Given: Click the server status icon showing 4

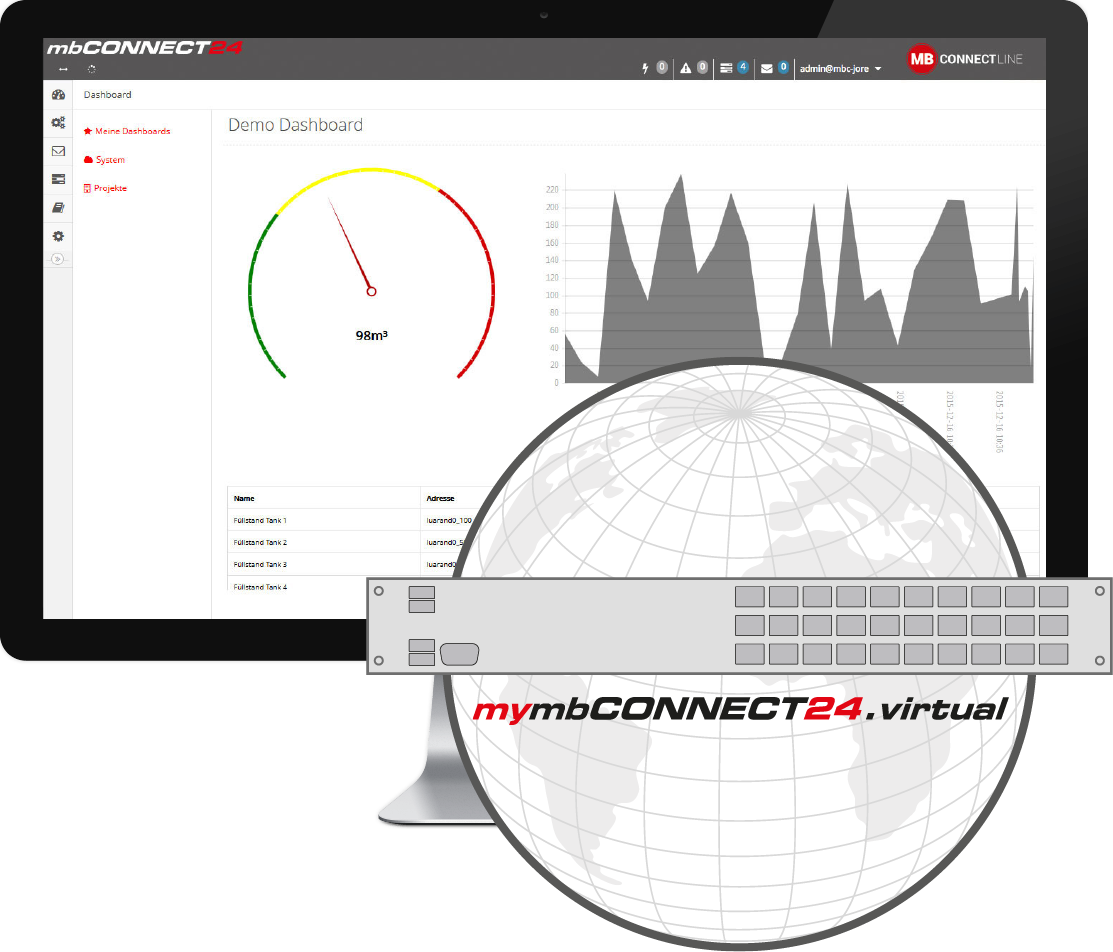Looking at the screenshot, I should 727,67.
